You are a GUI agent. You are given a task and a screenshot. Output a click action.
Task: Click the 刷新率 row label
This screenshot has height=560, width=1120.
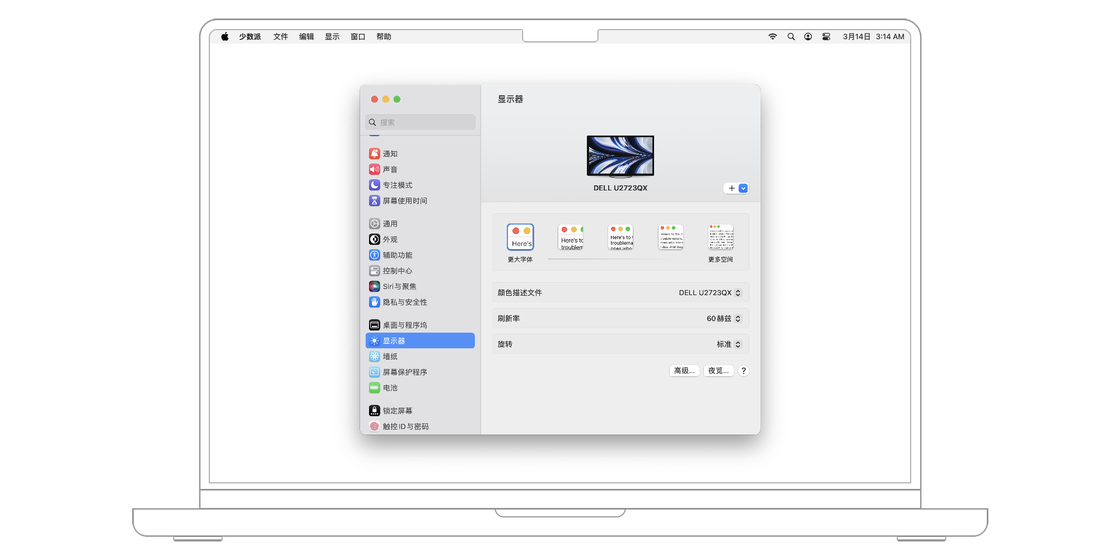509,319
